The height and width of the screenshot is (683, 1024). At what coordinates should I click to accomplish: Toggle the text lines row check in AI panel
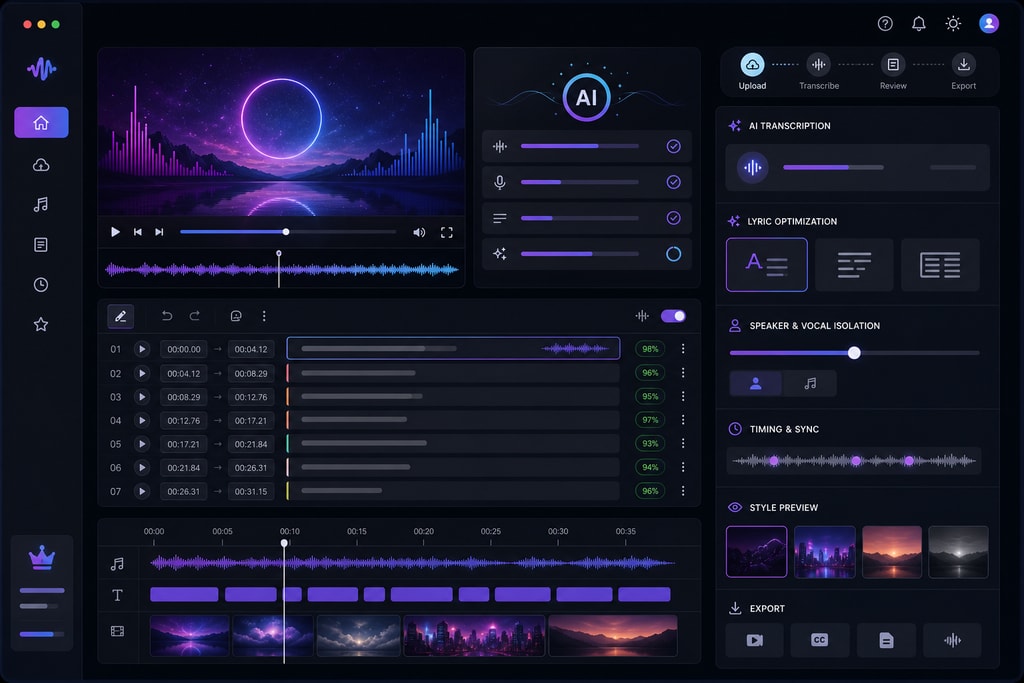[x=673, y=218]
